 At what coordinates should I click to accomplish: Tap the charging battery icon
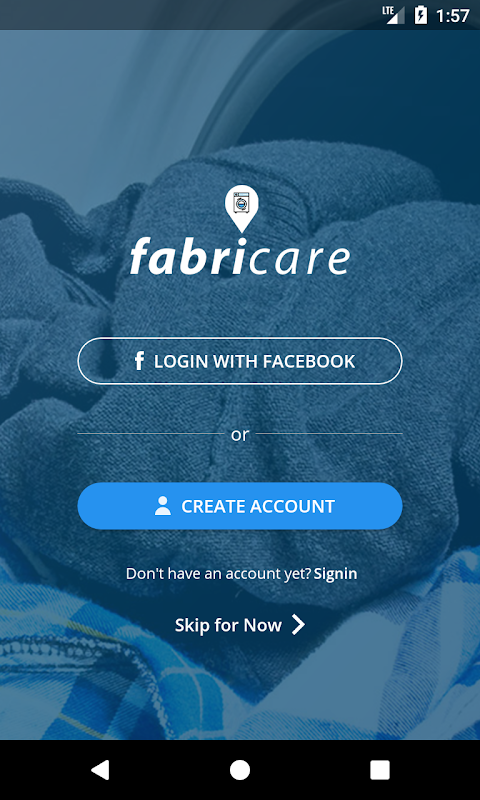[420, 15]
